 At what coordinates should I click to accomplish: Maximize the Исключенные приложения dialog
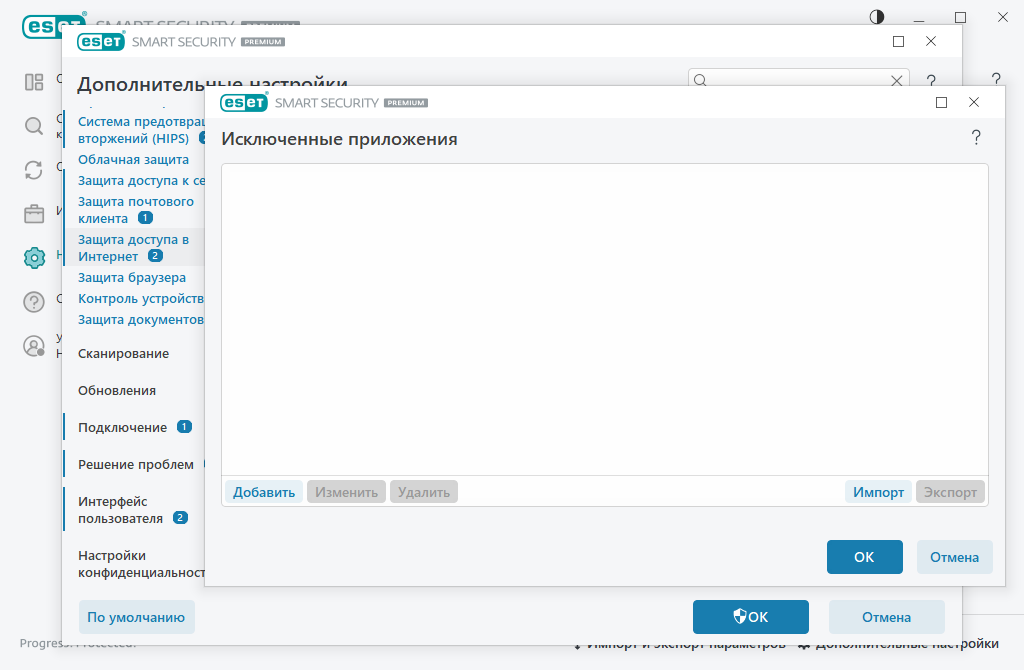(942, 103)
